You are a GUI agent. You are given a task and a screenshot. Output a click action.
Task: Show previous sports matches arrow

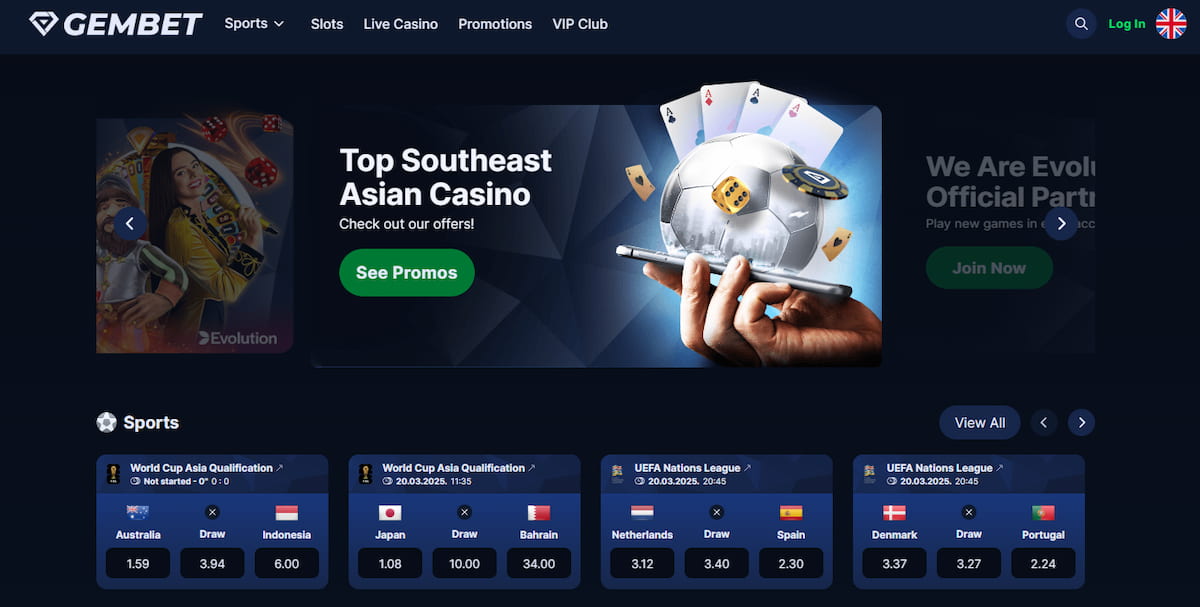[x=1044, y=423]
